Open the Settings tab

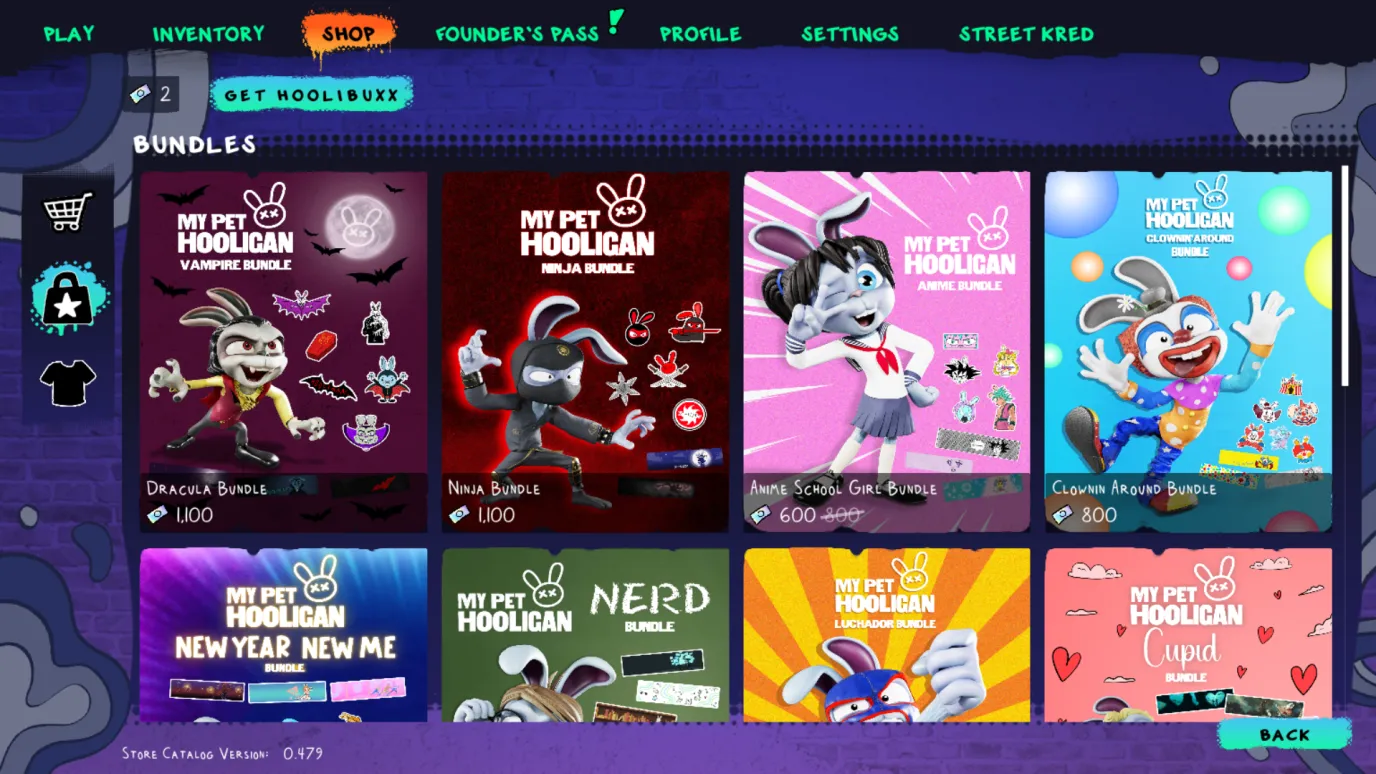click(850, 34)
